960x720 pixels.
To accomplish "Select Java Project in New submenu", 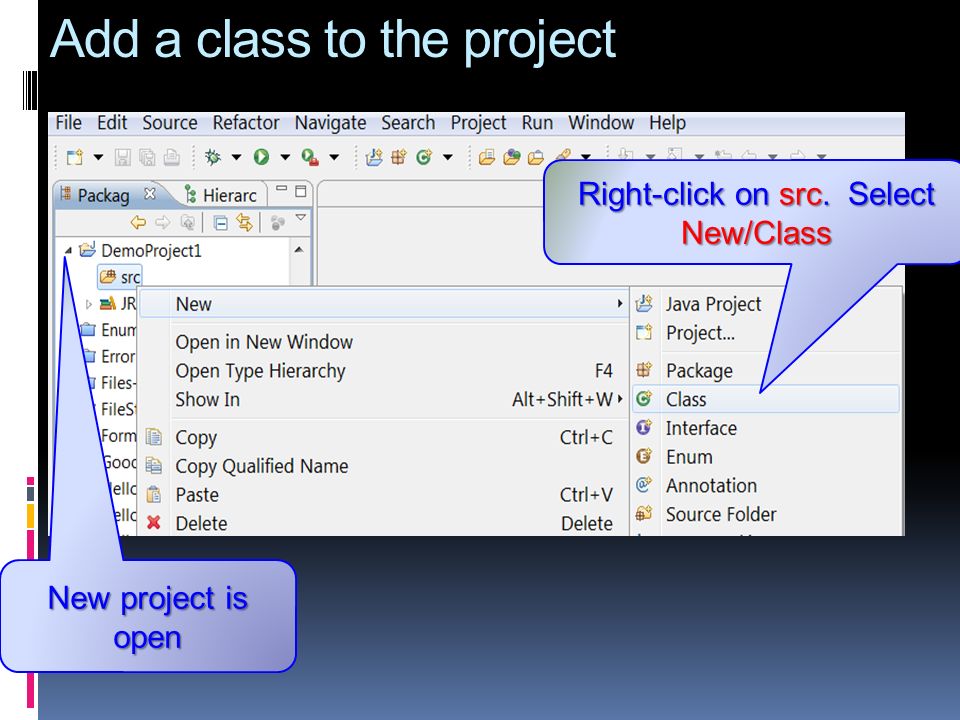I will [766, 304].
